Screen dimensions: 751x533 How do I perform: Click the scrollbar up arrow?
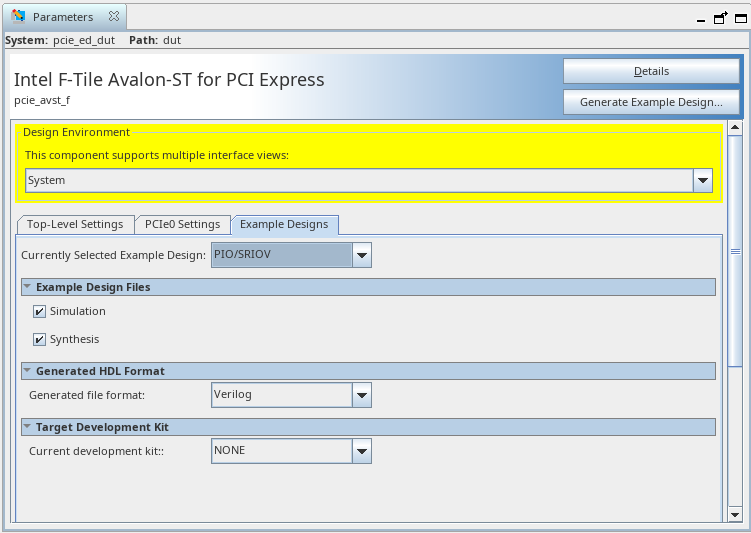click(x=735, y=127)
